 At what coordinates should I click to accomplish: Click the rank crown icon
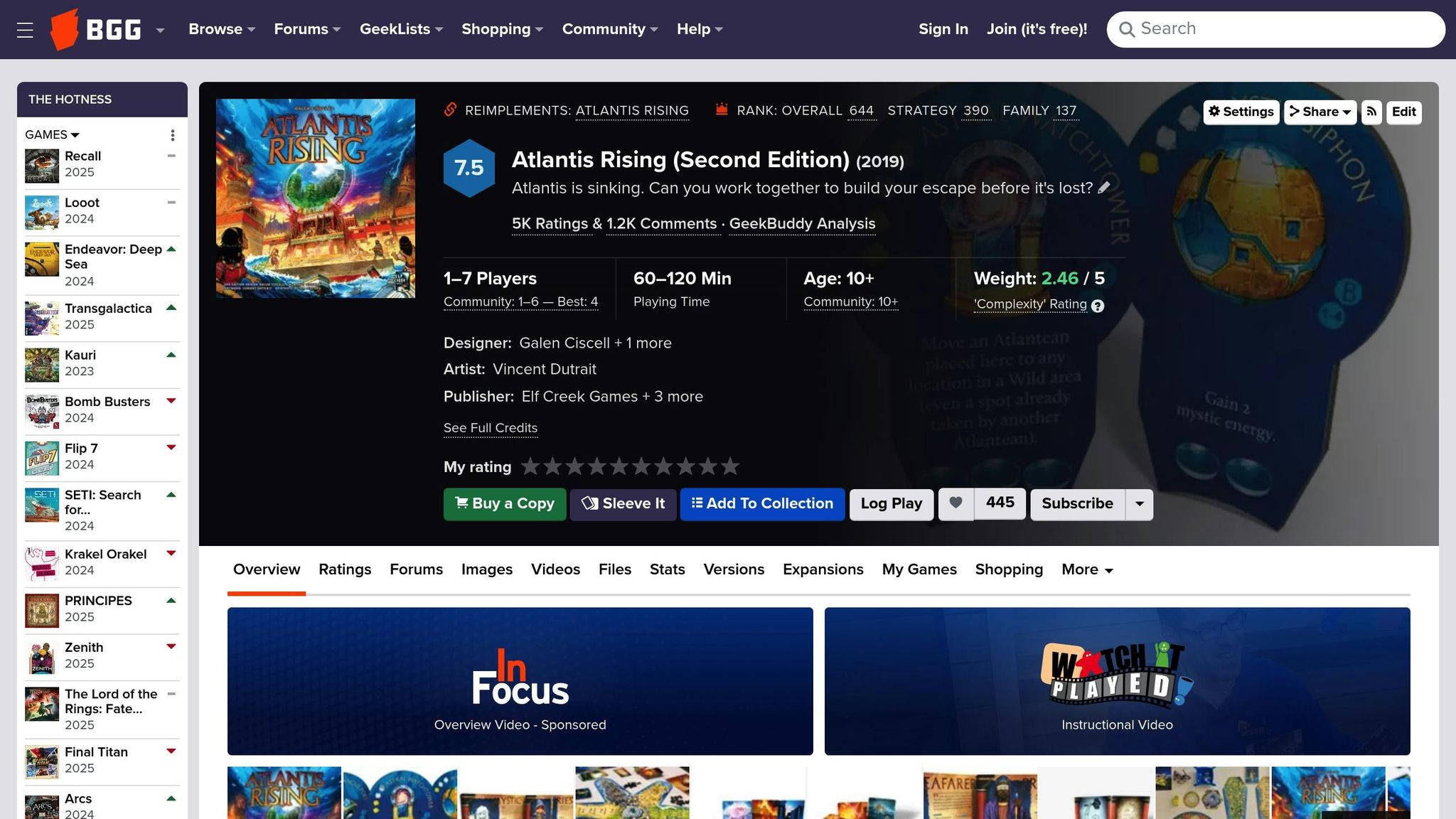(x=722, y=109)
